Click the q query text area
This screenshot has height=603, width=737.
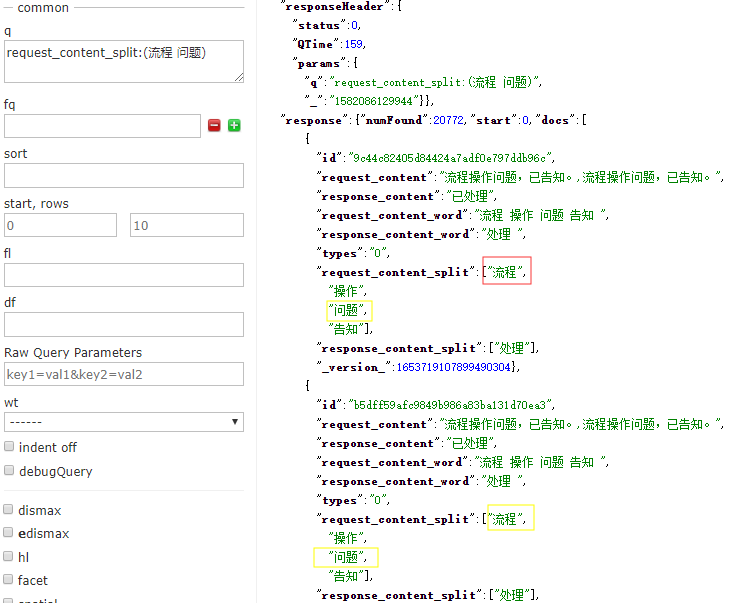click(x=124, y=62)
